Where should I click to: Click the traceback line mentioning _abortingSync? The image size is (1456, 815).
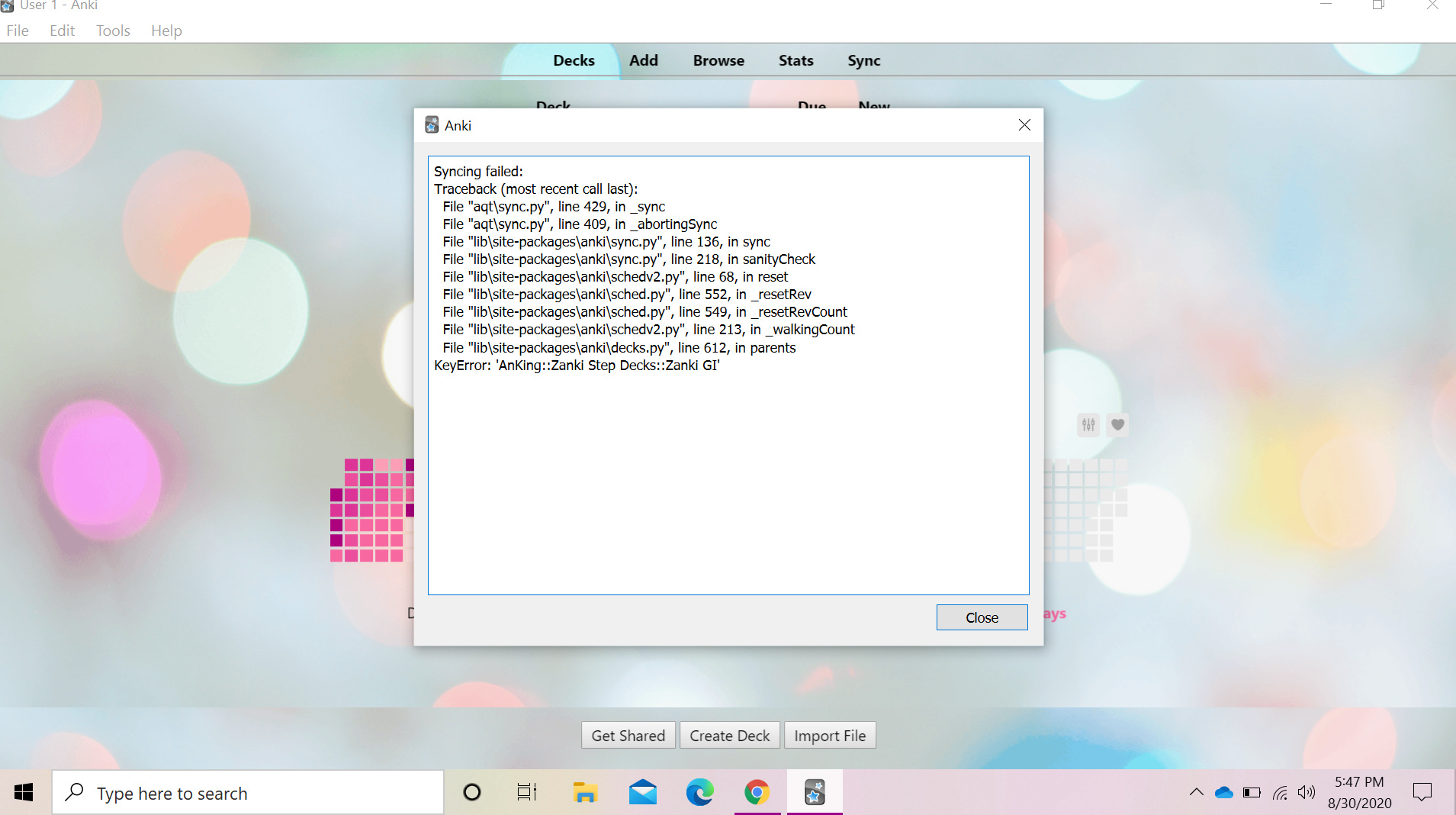tap(580, 224)
